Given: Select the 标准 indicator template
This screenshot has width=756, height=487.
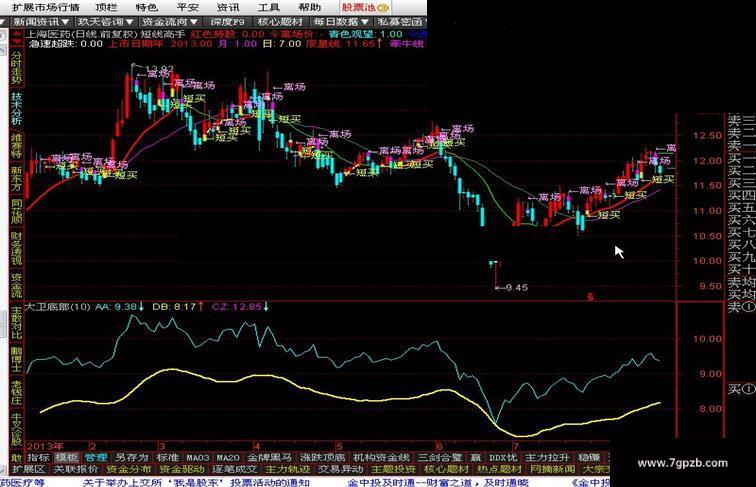Looking at the screenshot, I should [x=167, y=457].
